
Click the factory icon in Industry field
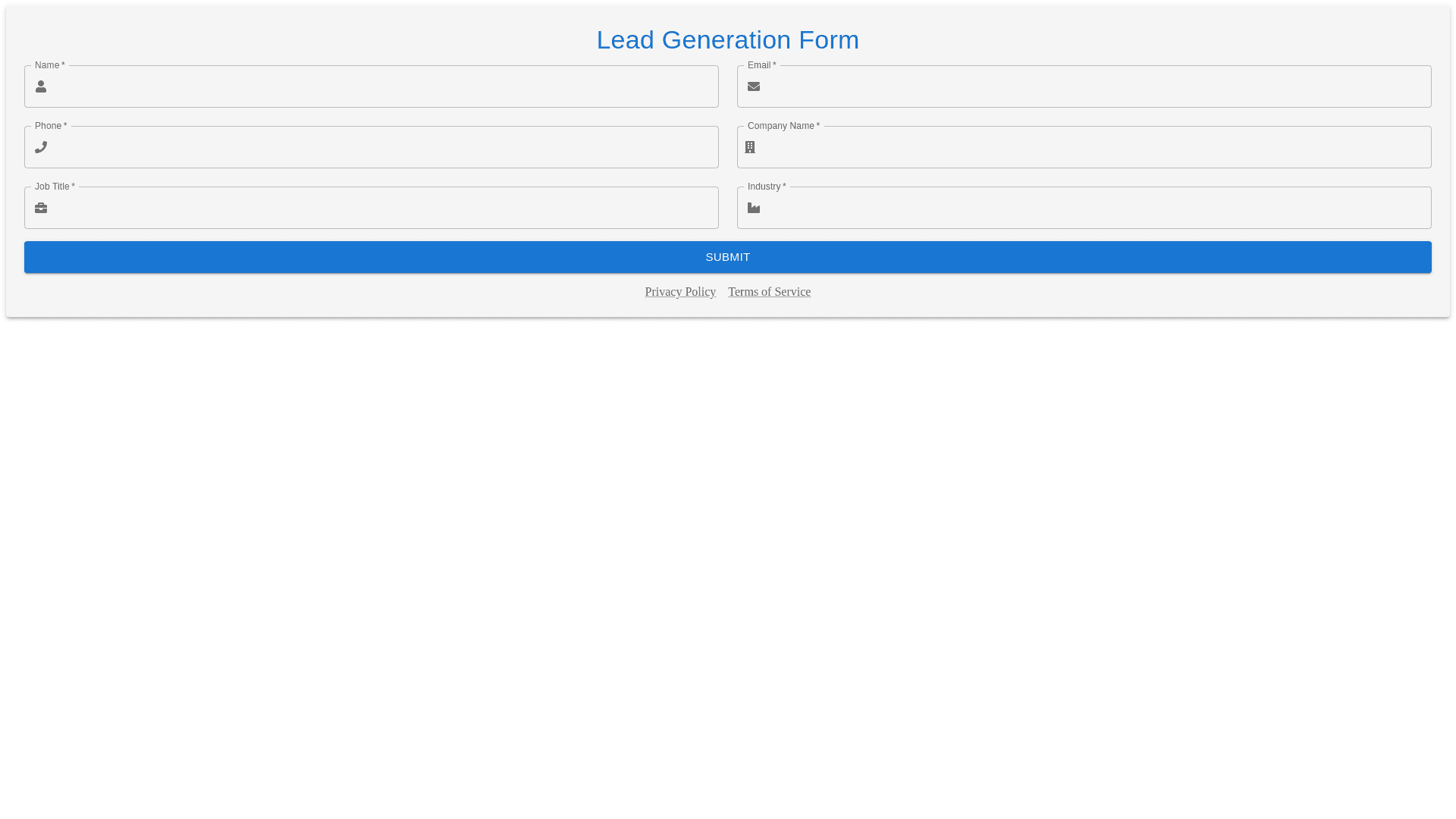(754, 208)
